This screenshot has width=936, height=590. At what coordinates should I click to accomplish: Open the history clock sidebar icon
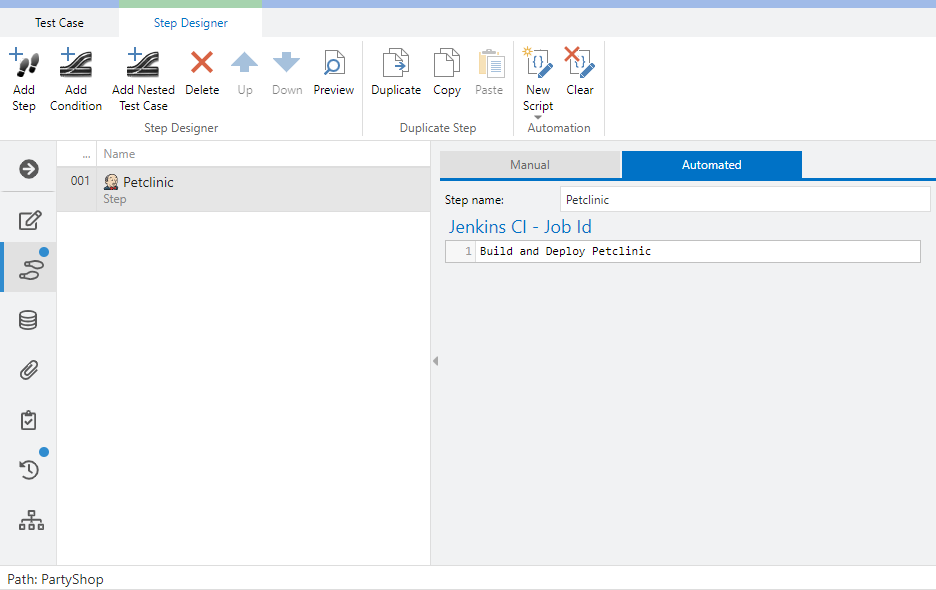click(29, 469)
